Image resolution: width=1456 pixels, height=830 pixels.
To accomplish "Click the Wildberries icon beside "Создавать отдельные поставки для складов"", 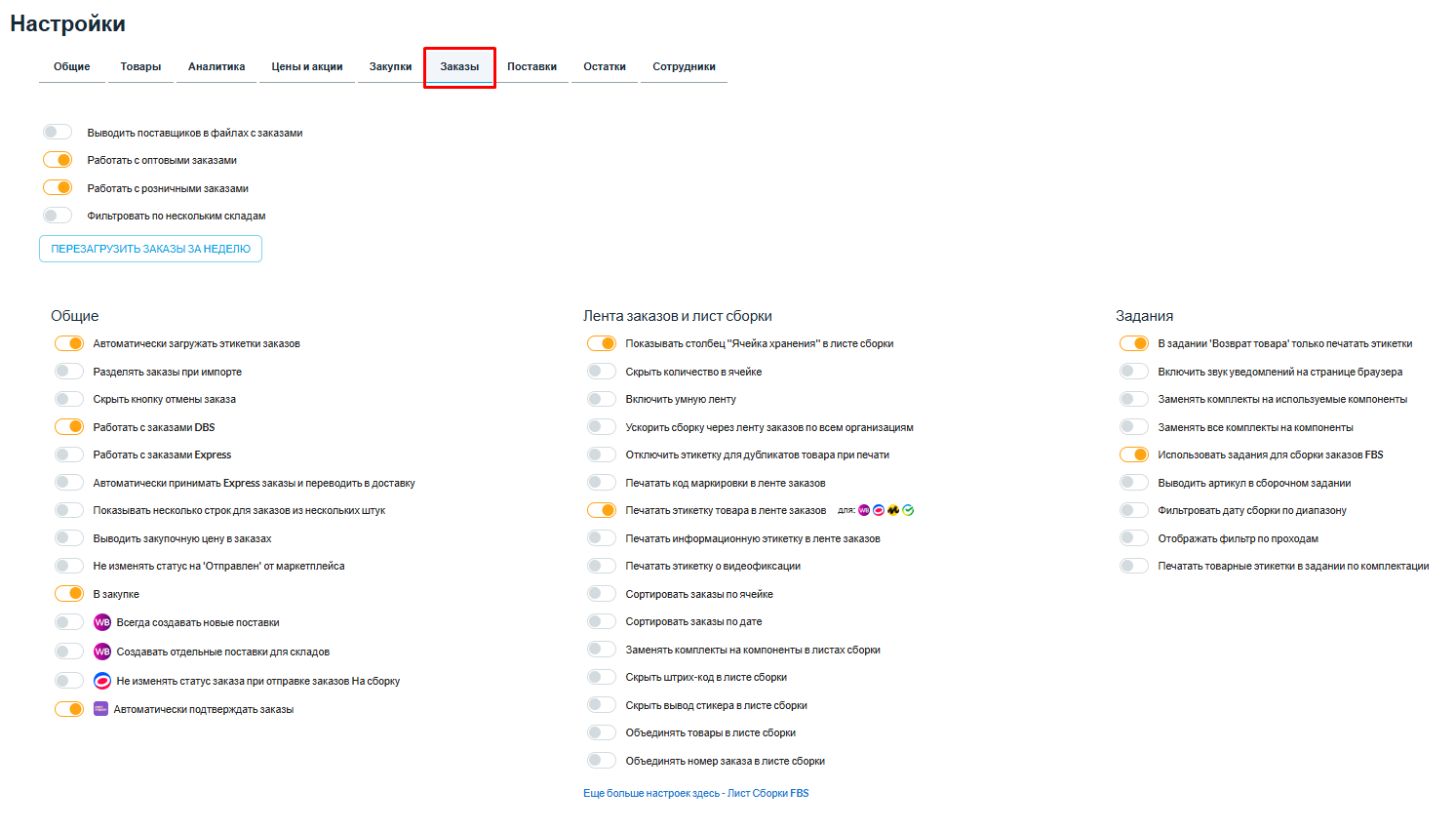I will click(x=102, y=652).
